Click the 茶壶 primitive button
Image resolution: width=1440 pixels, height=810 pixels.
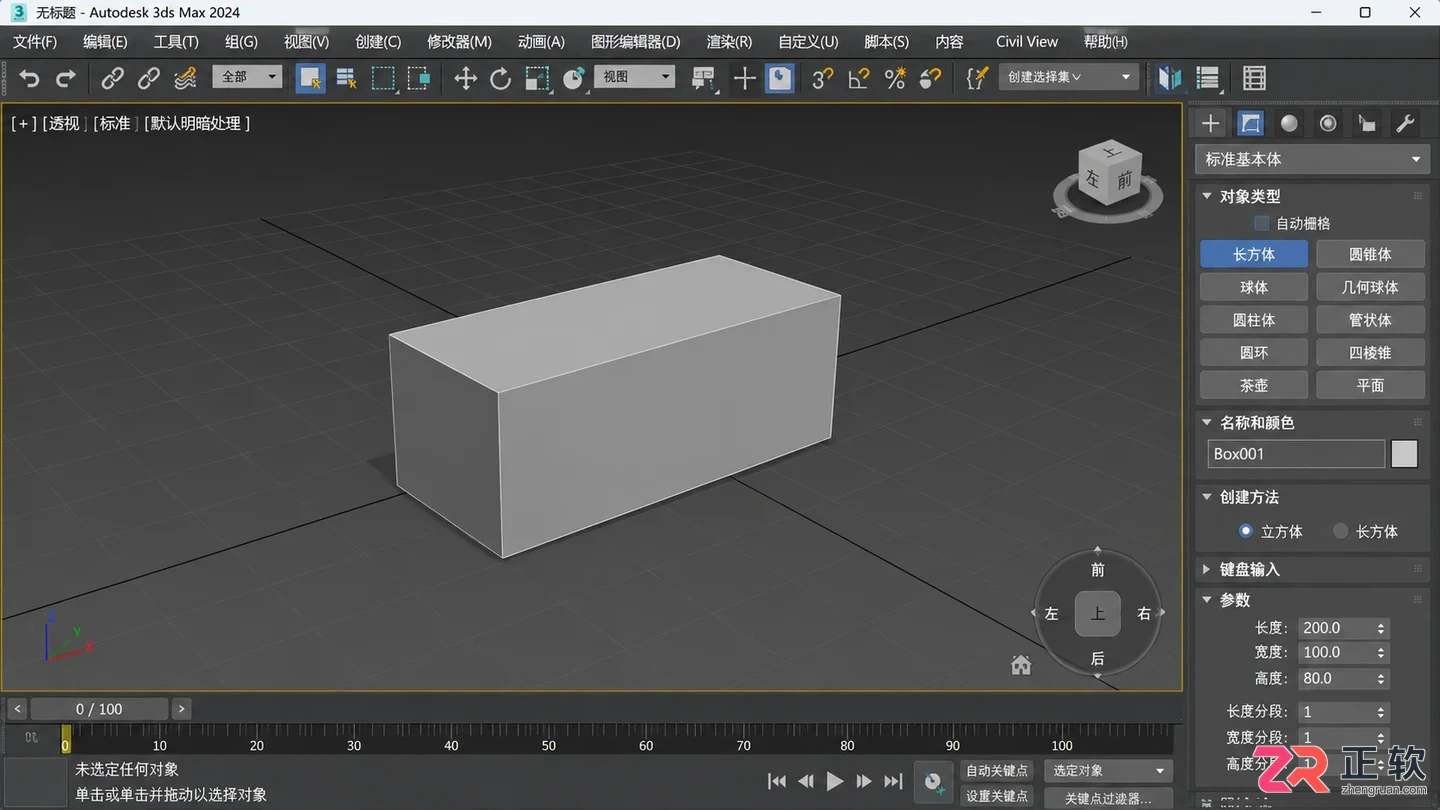point(1254,385)
